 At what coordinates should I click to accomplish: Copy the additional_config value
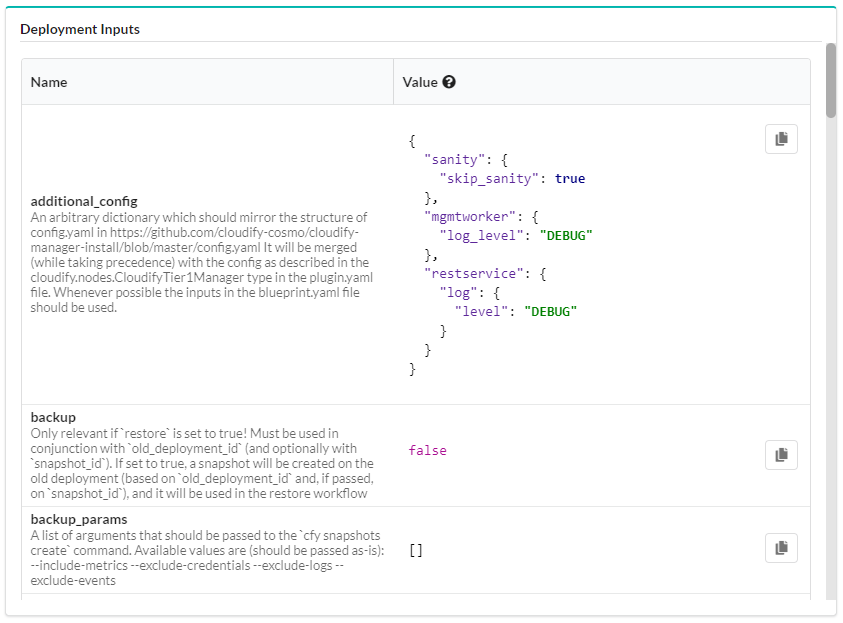click(781, 139)
